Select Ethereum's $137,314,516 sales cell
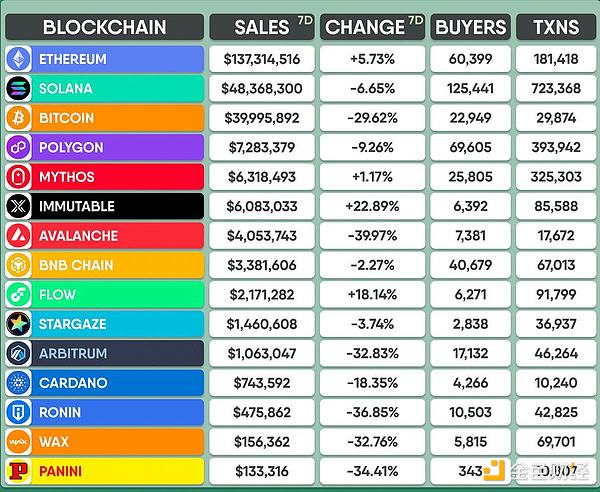 tap(262, 59)
